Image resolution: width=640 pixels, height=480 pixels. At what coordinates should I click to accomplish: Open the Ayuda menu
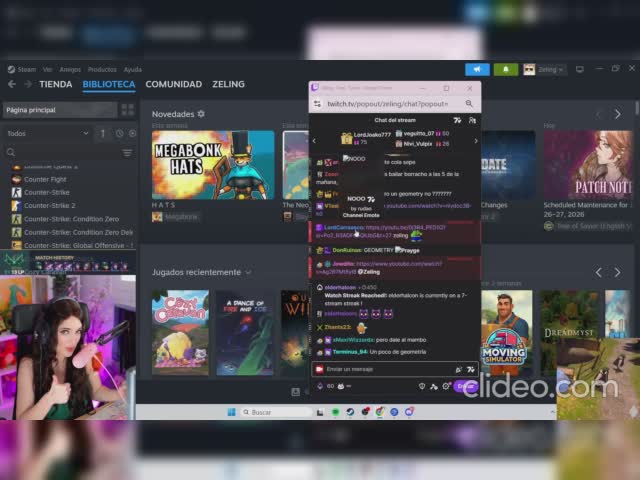(x=133, y=69)
